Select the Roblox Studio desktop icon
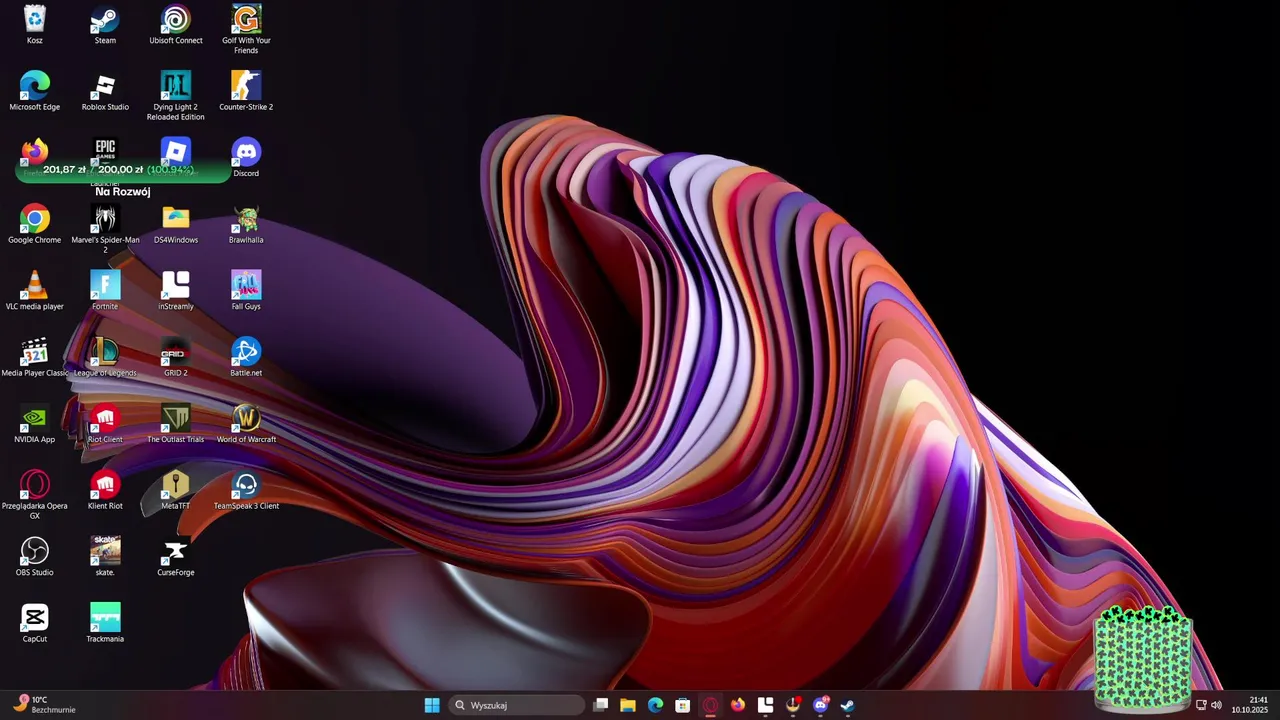 pos(105,92)
